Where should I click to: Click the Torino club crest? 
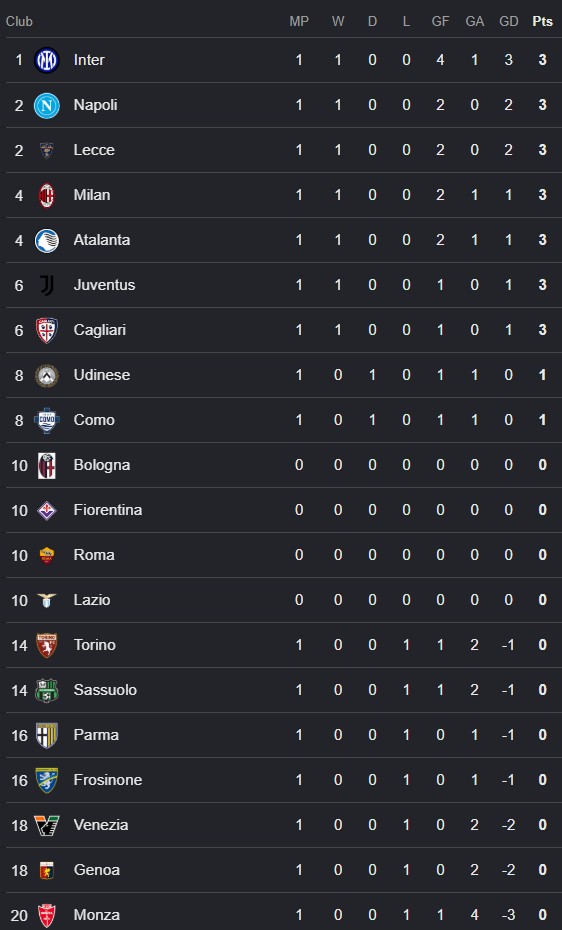[x=46, y=645]
